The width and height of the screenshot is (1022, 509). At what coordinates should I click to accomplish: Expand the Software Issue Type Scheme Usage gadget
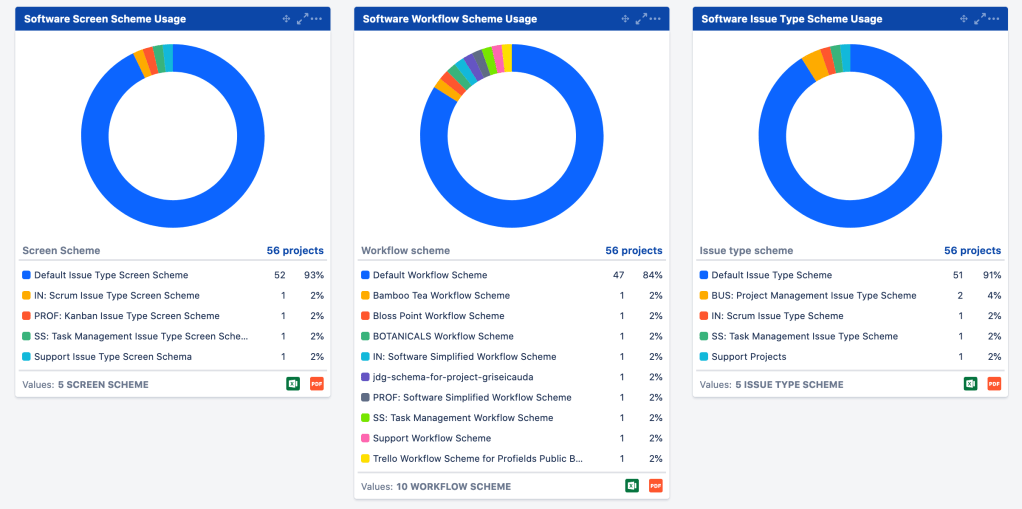point(980,19)
